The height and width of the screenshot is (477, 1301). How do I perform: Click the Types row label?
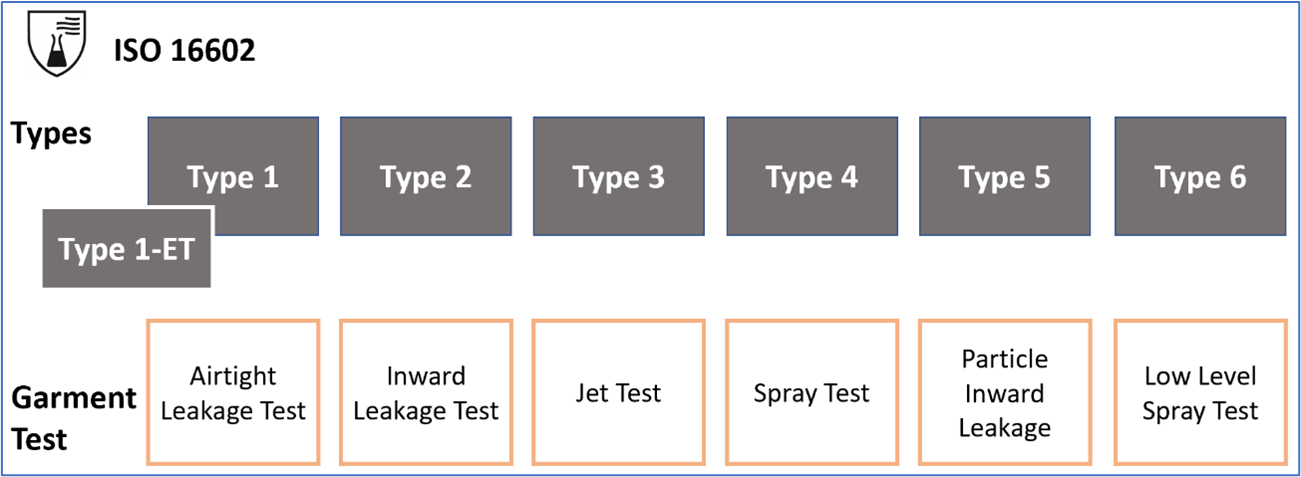[51, 133]
